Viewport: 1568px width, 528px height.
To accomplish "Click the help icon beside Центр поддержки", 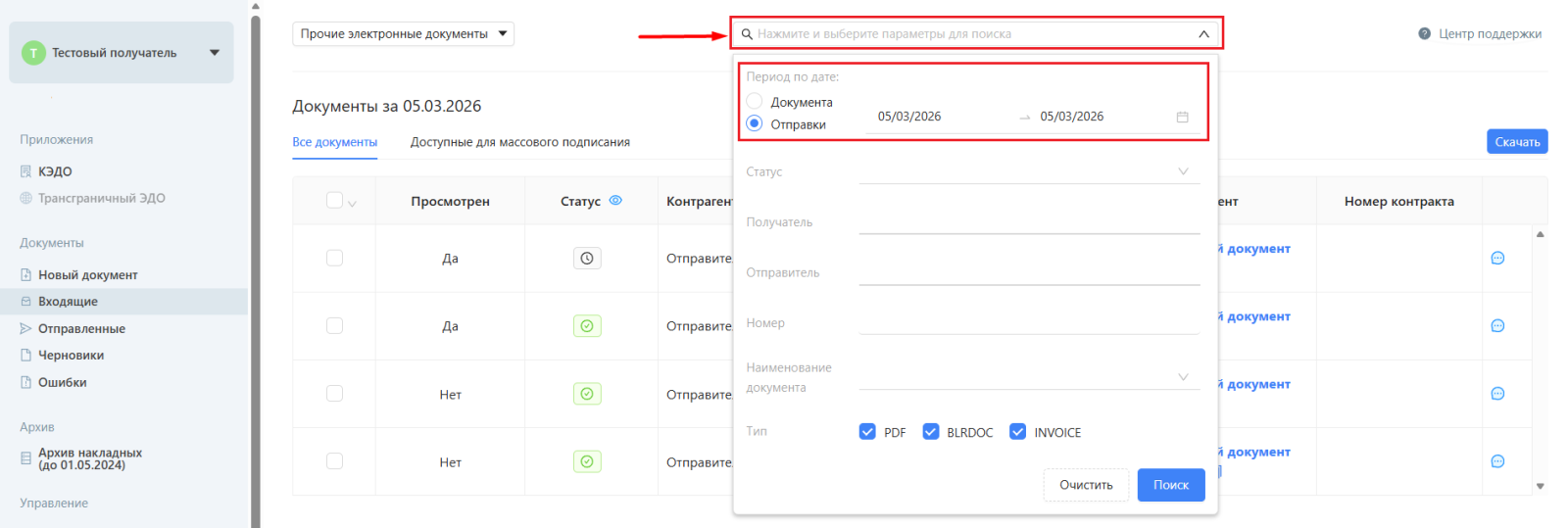I will (x=1424, y=34).
